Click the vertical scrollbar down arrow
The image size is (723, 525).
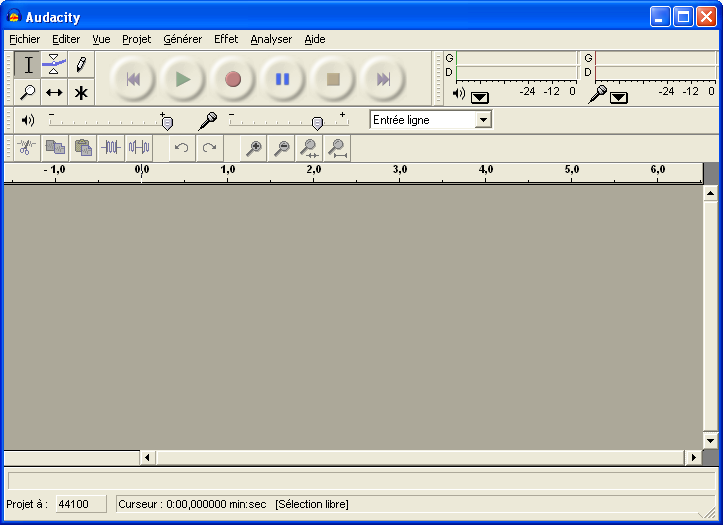[710, 441]
